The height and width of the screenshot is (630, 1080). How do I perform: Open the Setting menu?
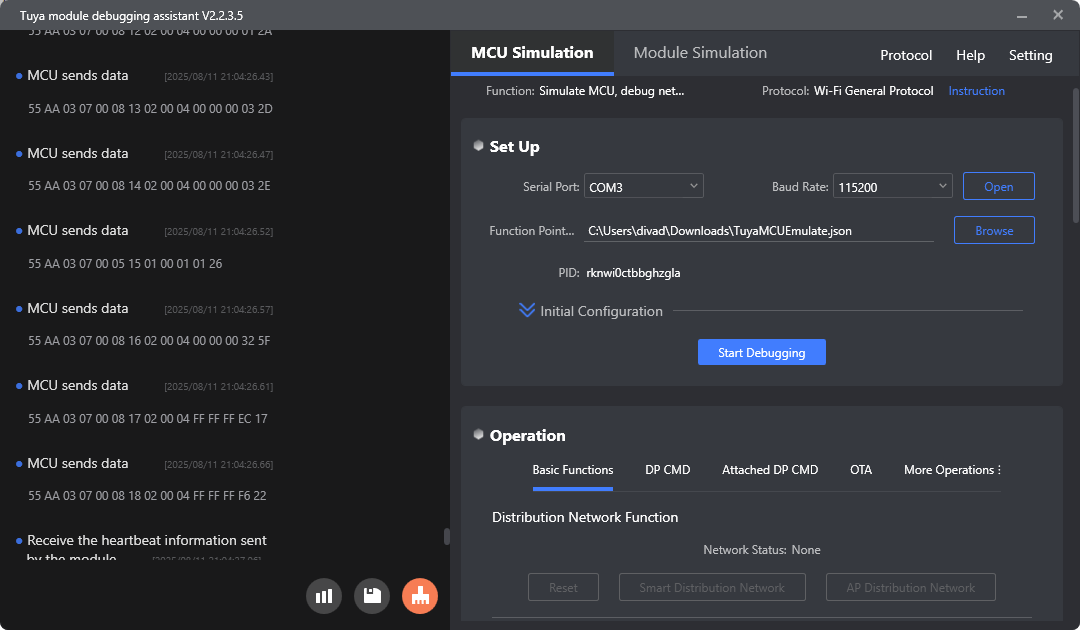[x=1030, y=55]
